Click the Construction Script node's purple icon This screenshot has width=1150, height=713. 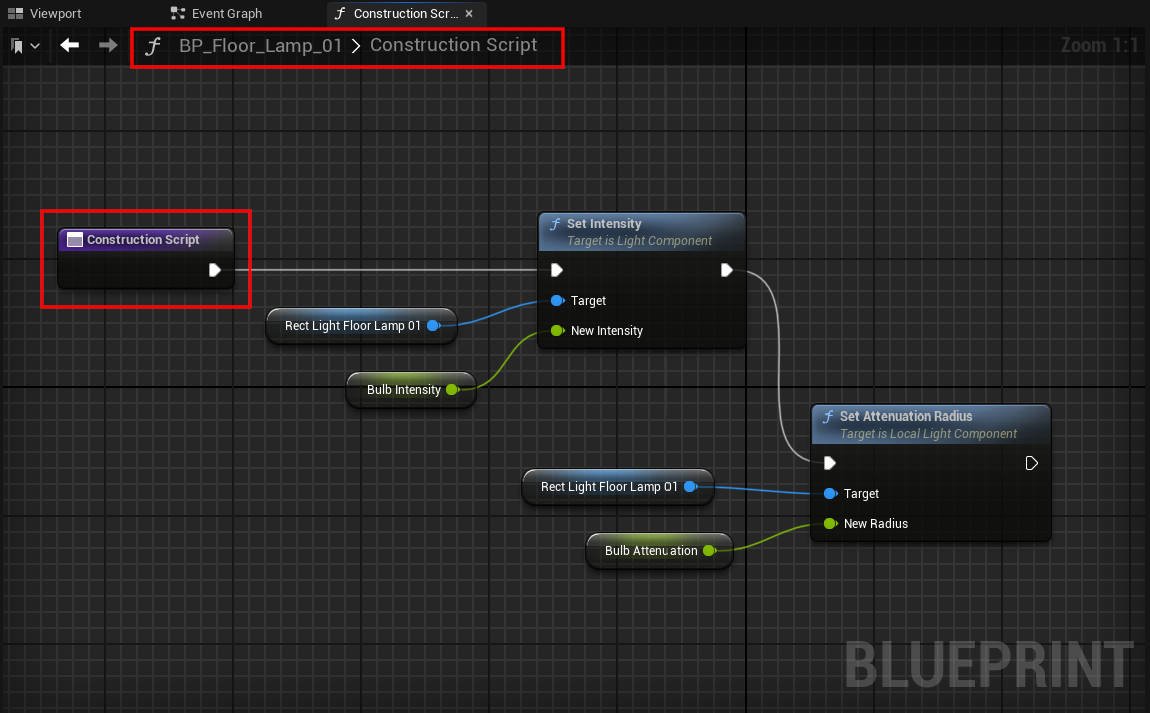[75, 240]
